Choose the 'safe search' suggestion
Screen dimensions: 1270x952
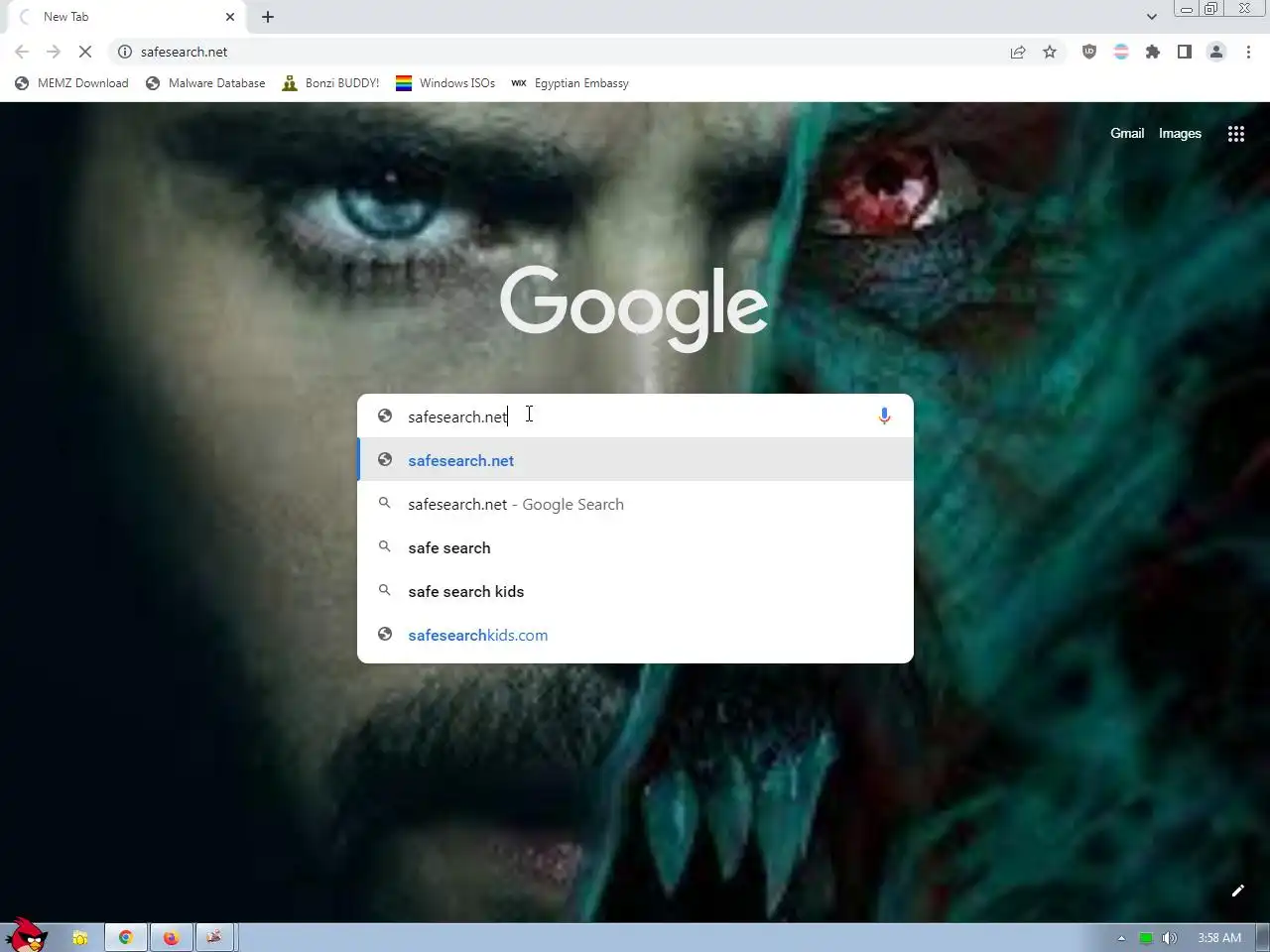pos(635,547)
